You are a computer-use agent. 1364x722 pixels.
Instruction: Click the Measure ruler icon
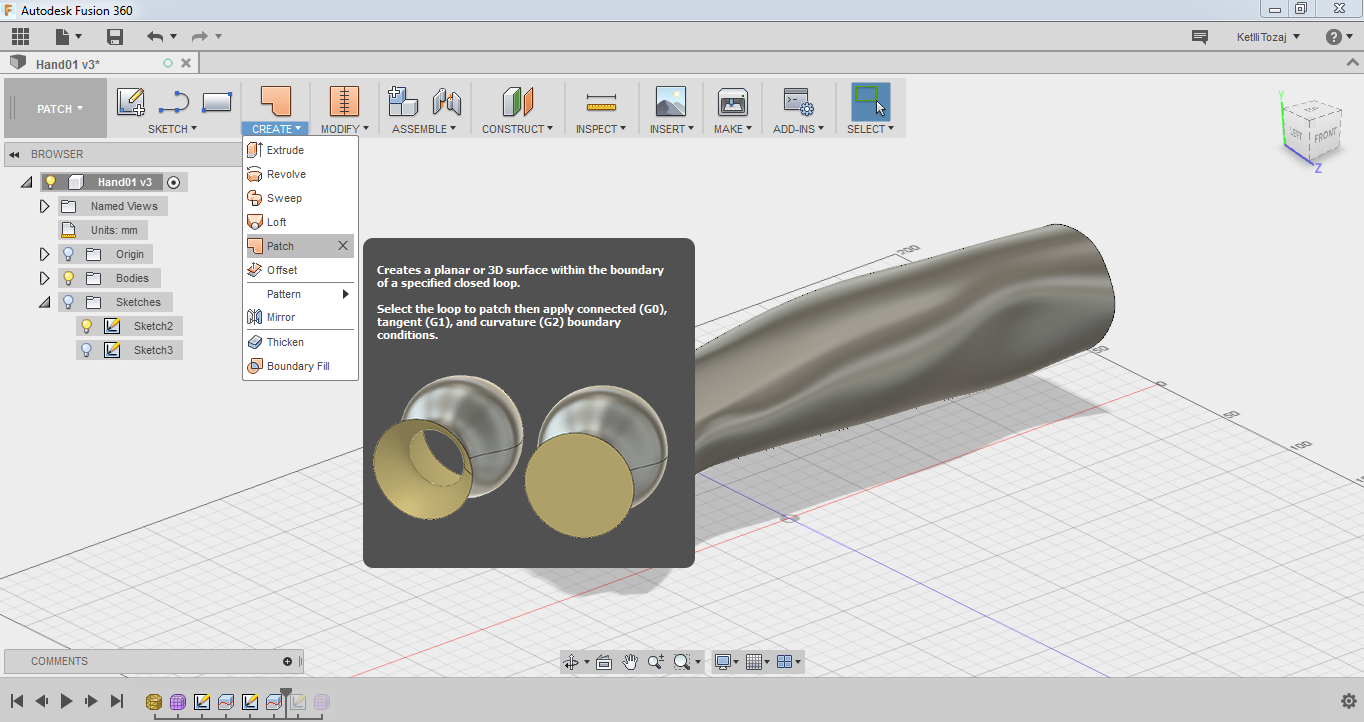coord(601,102)
